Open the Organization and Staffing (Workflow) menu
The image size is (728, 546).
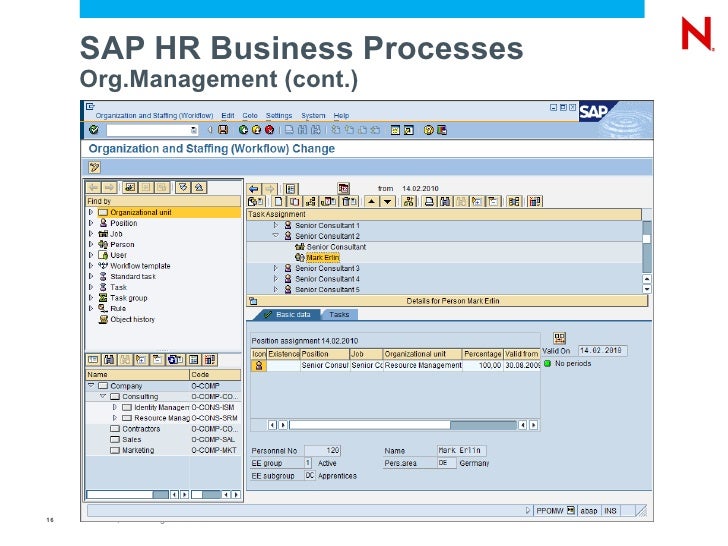coord(154,116)
